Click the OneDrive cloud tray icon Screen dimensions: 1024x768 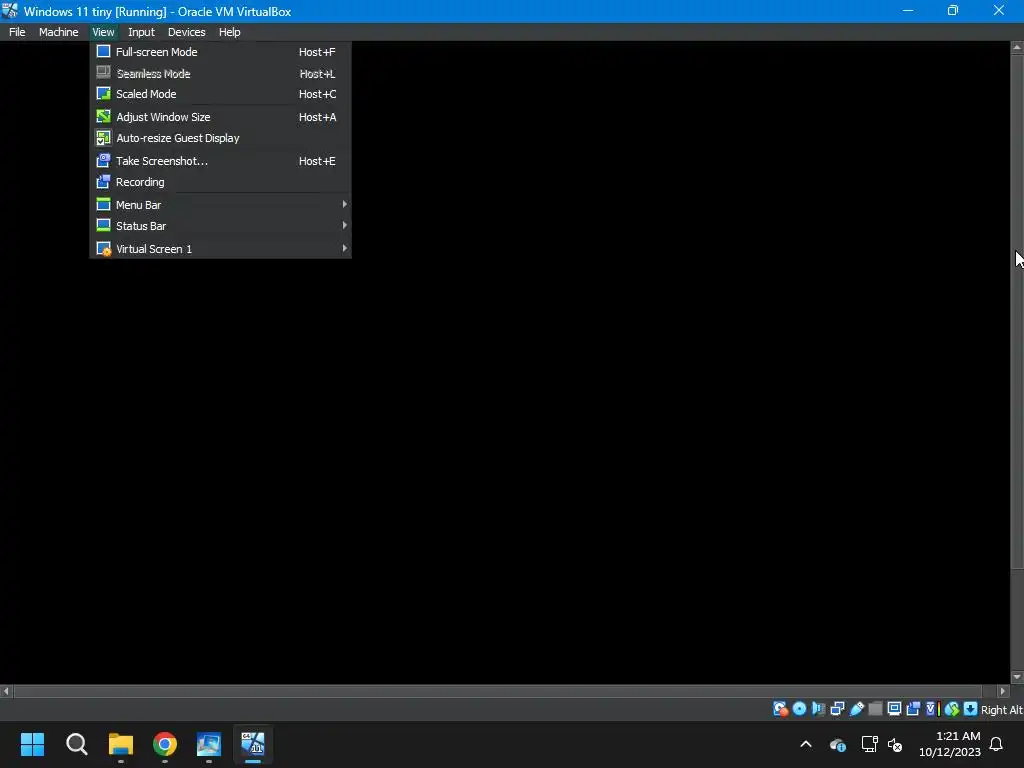pyautogui.click(x=838, y=744)
